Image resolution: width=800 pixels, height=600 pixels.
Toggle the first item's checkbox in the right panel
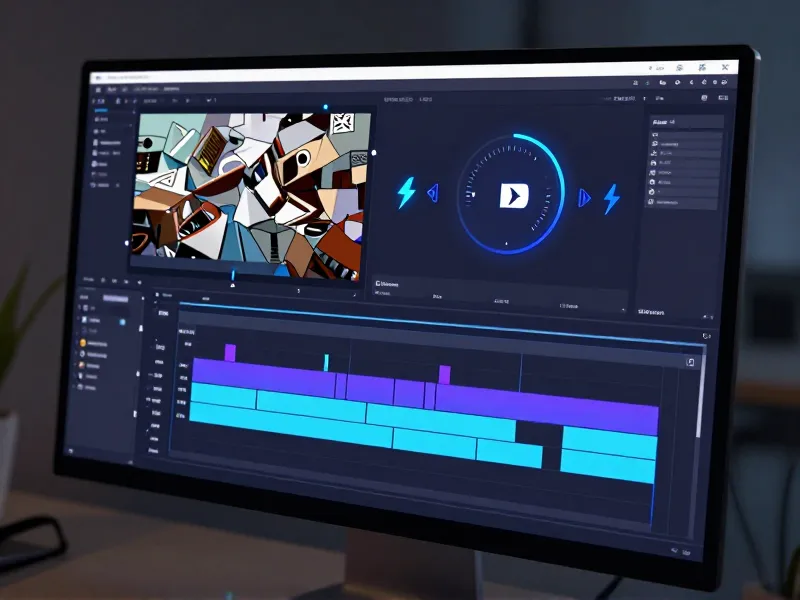654,135
